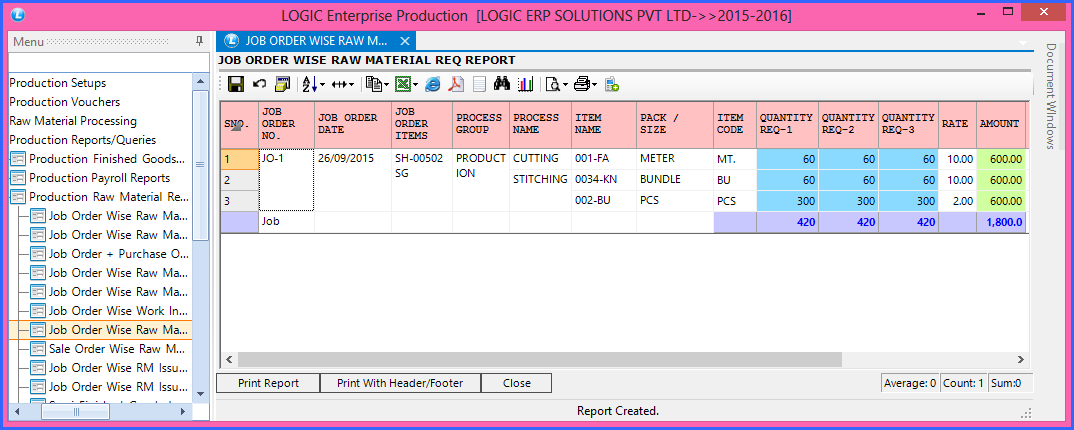
Task: Click the pin icon on Menu panel
Action: pyautogui.click(x=199, y=41)
